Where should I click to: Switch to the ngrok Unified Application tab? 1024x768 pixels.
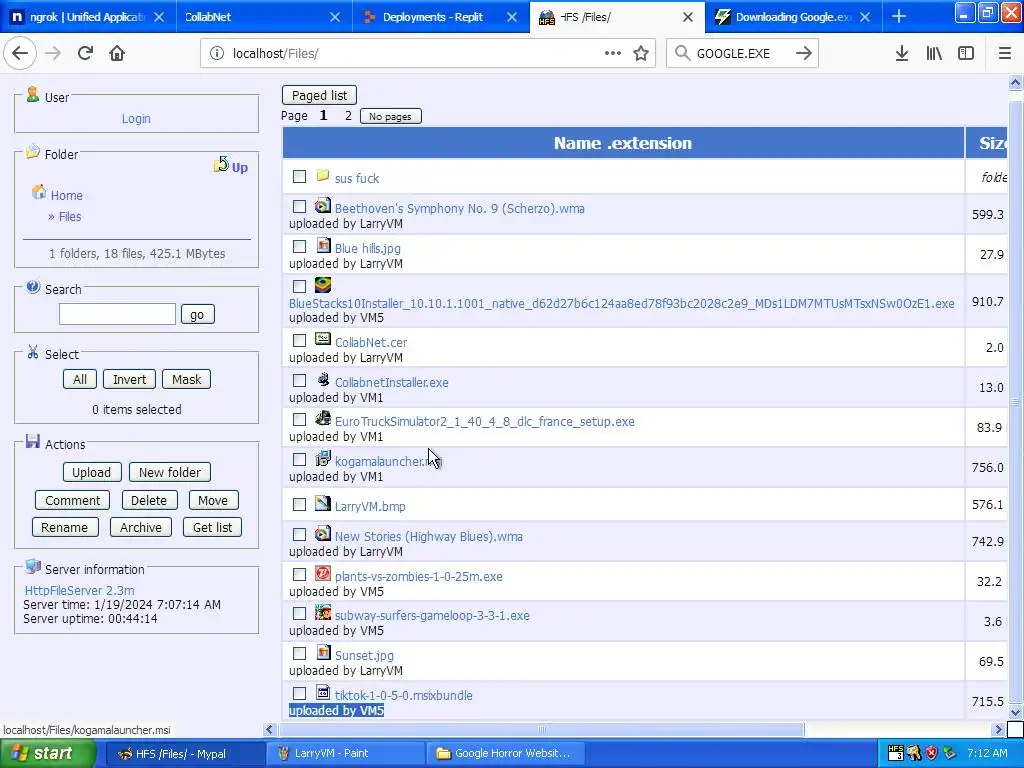(88, 17)
